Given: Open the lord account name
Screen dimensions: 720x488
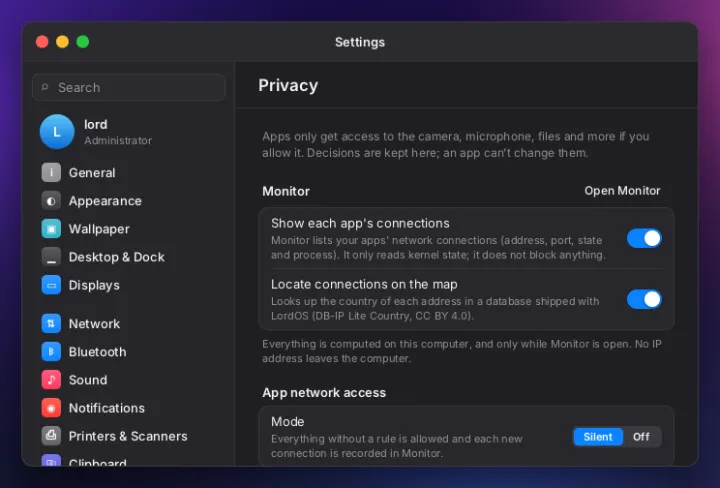Looking at the screenshot, I should pyautogui.click(x=96, y=124).
